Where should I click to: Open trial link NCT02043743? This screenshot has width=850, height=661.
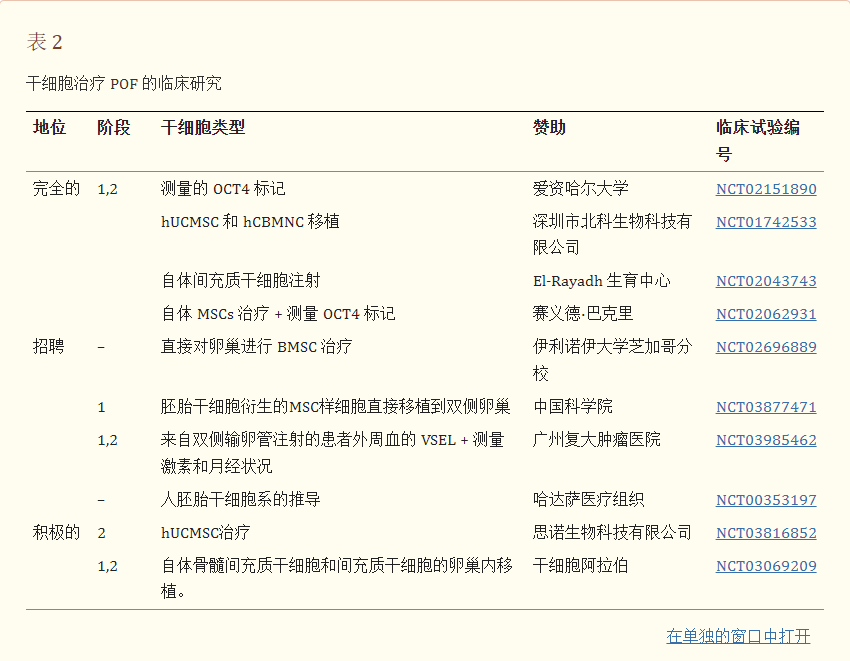pyautogui.click(x=766, y=282)
